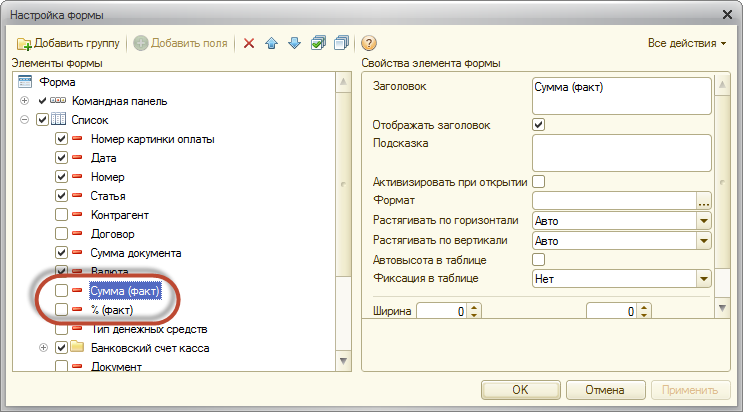
Task: Click the Командная панель row icon
Action: tap(58, 100)
